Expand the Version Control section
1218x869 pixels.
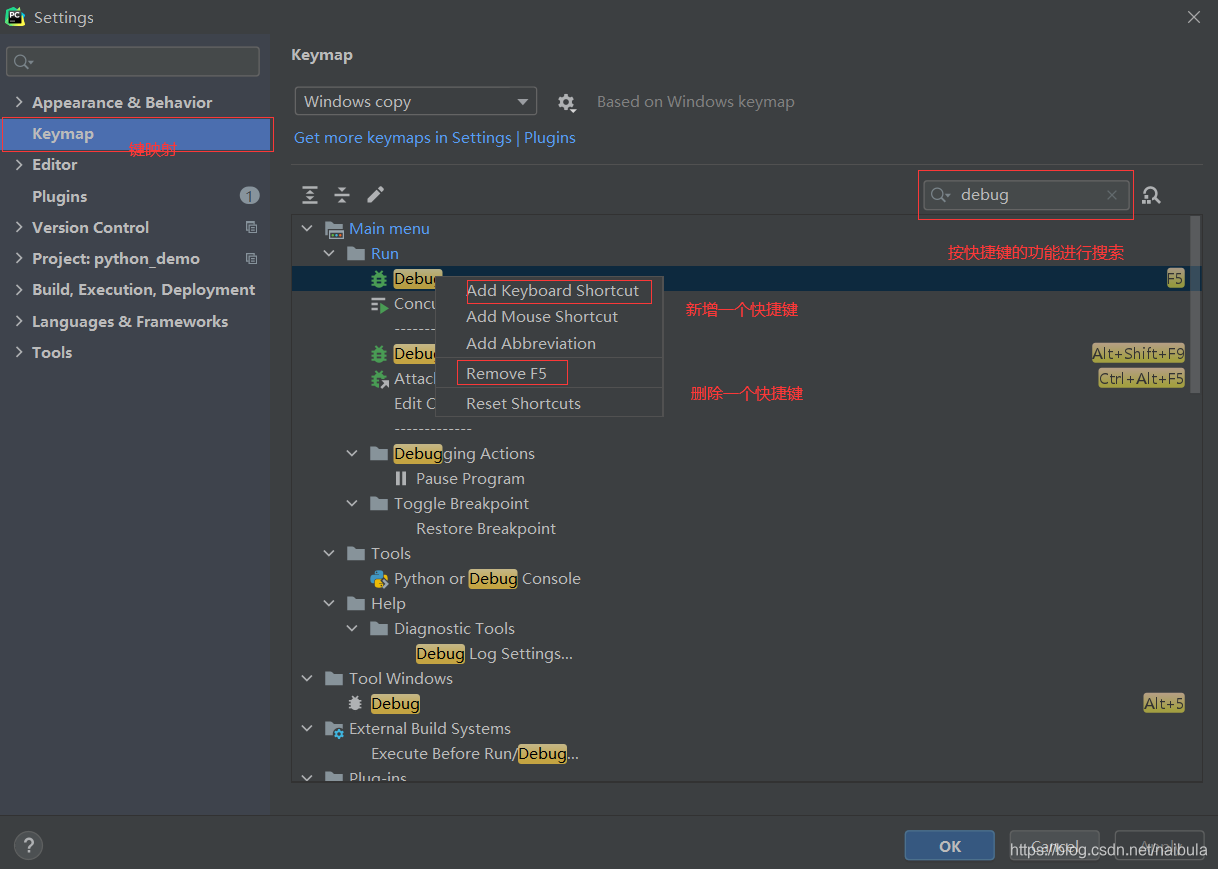(x=19, y=227)
